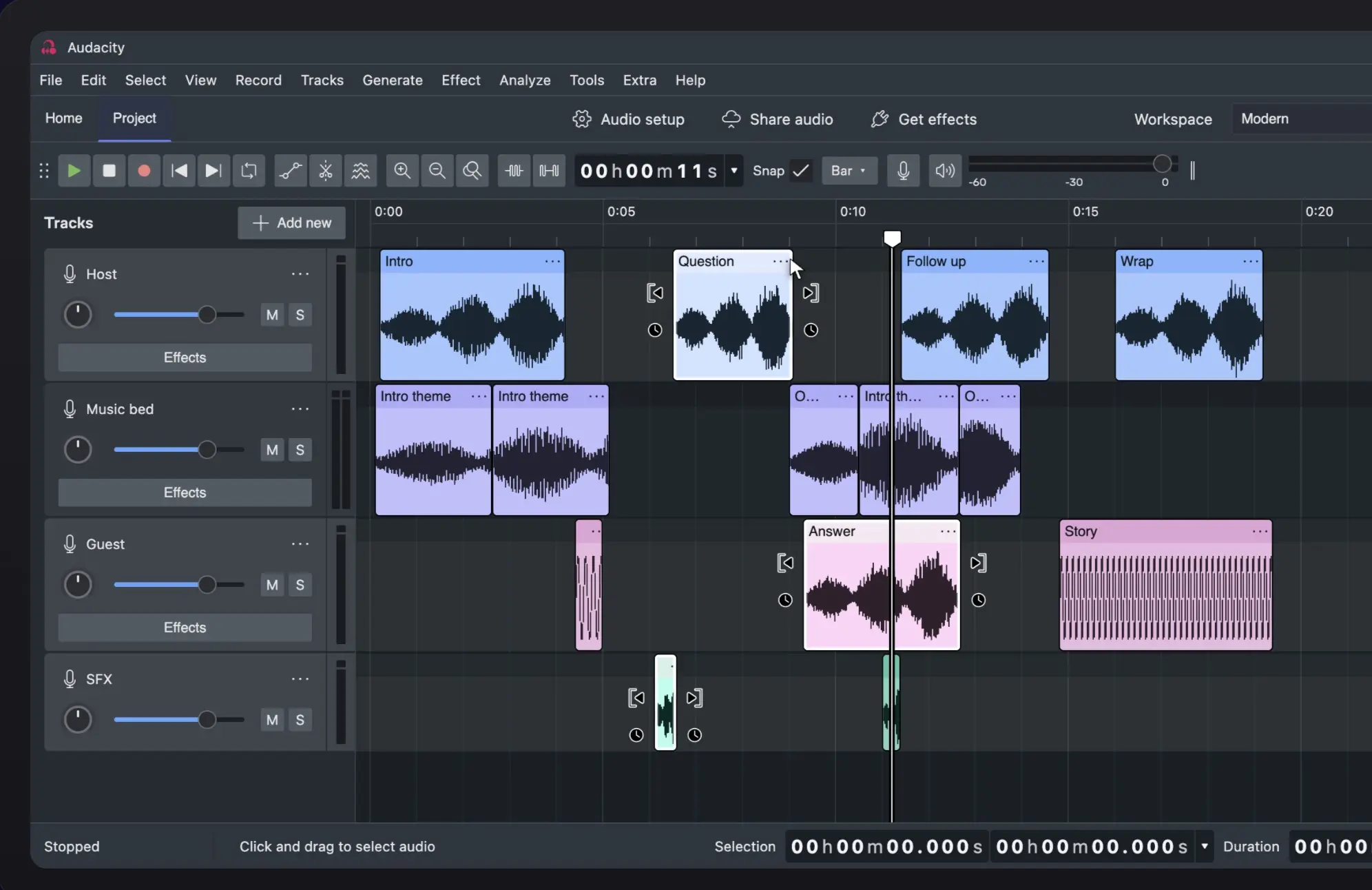Skip to start of project

coord(179,171)
